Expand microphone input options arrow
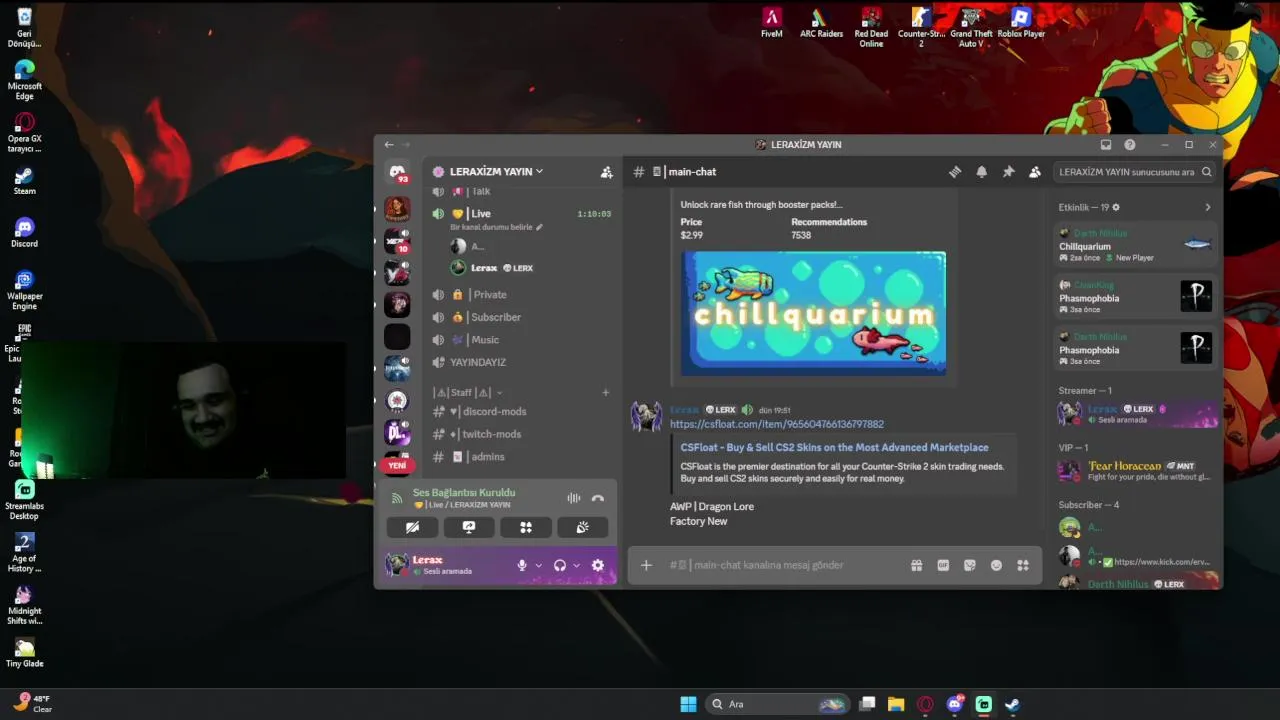Image resolution: width=1280 pixels, height=720 pixels. (x=538, y=565)
